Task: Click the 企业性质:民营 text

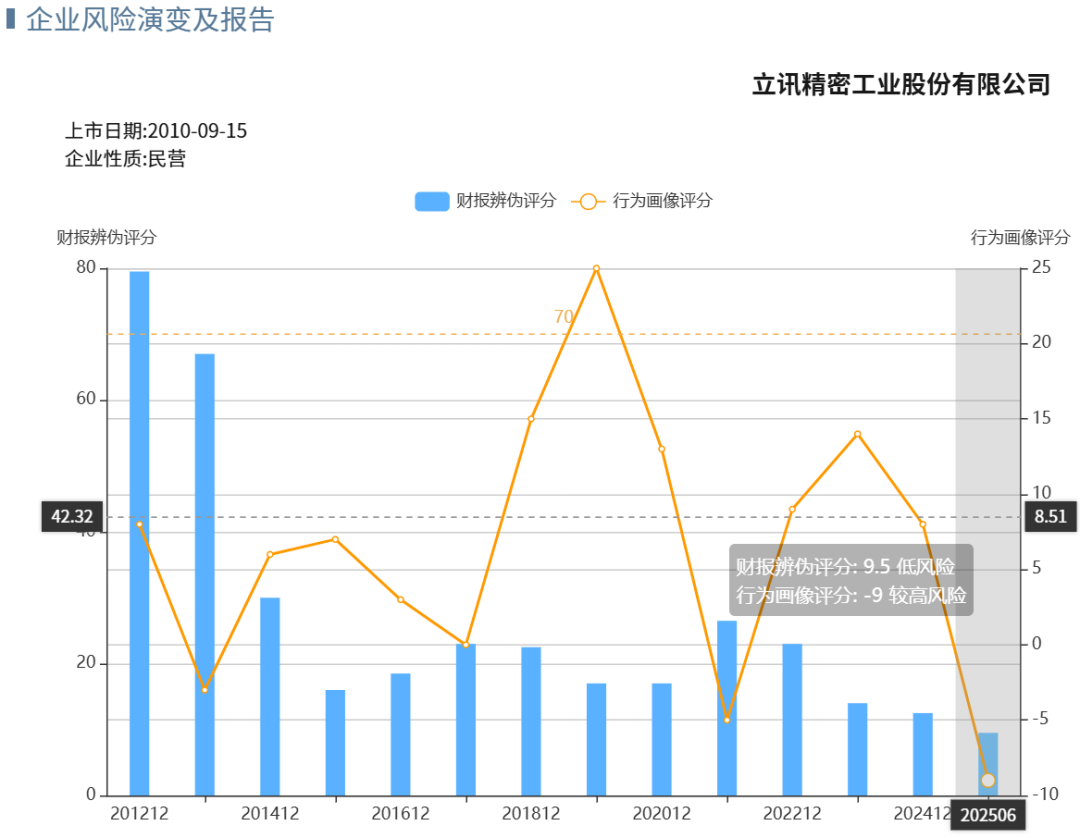Action: (x=125, y=159)
